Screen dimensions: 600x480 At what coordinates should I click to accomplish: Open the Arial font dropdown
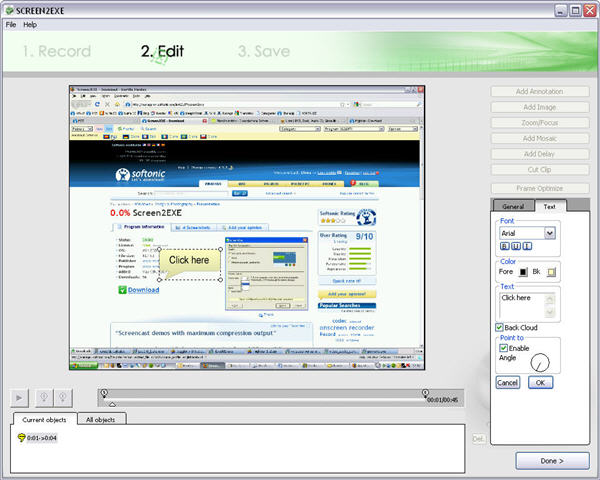(549, 233)
